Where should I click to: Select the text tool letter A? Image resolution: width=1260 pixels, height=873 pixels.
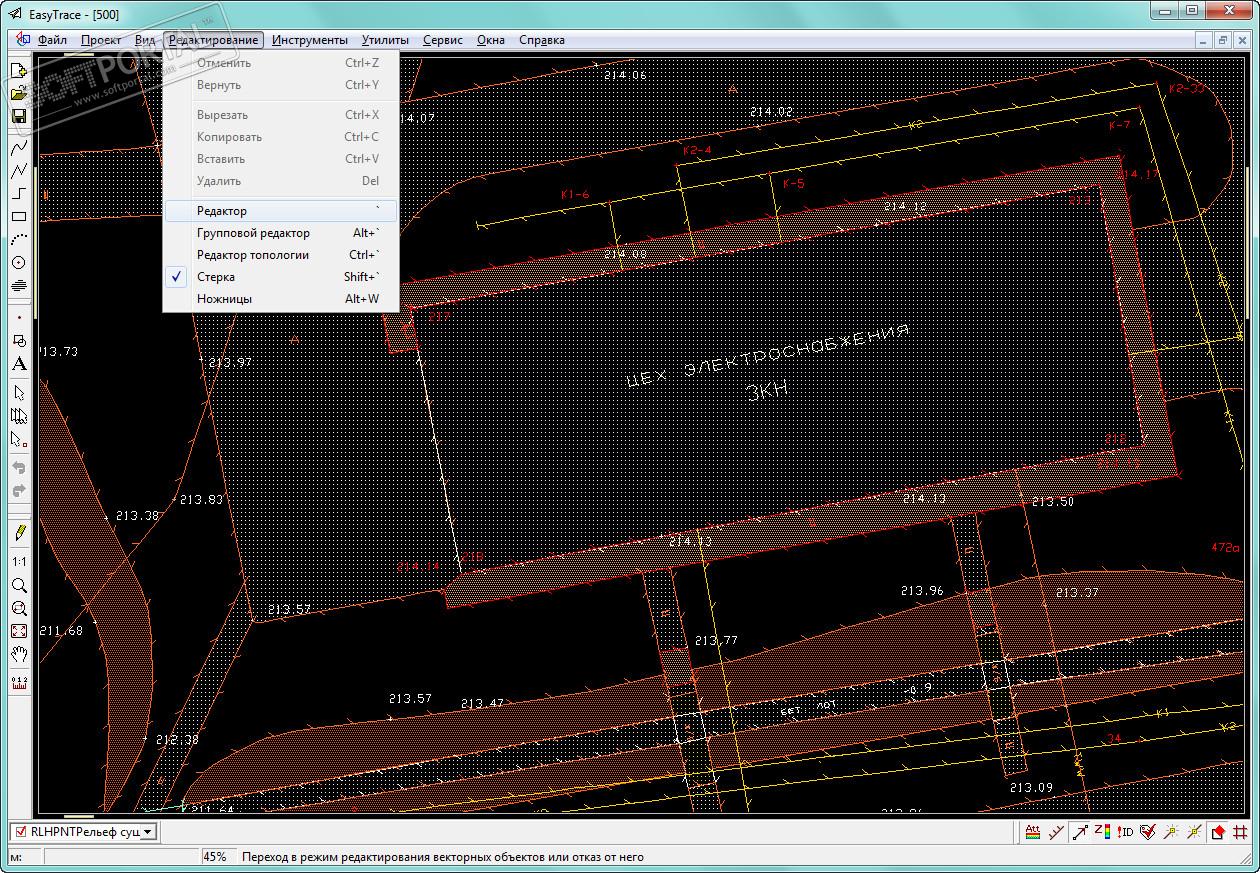click(x=18, y=364)
